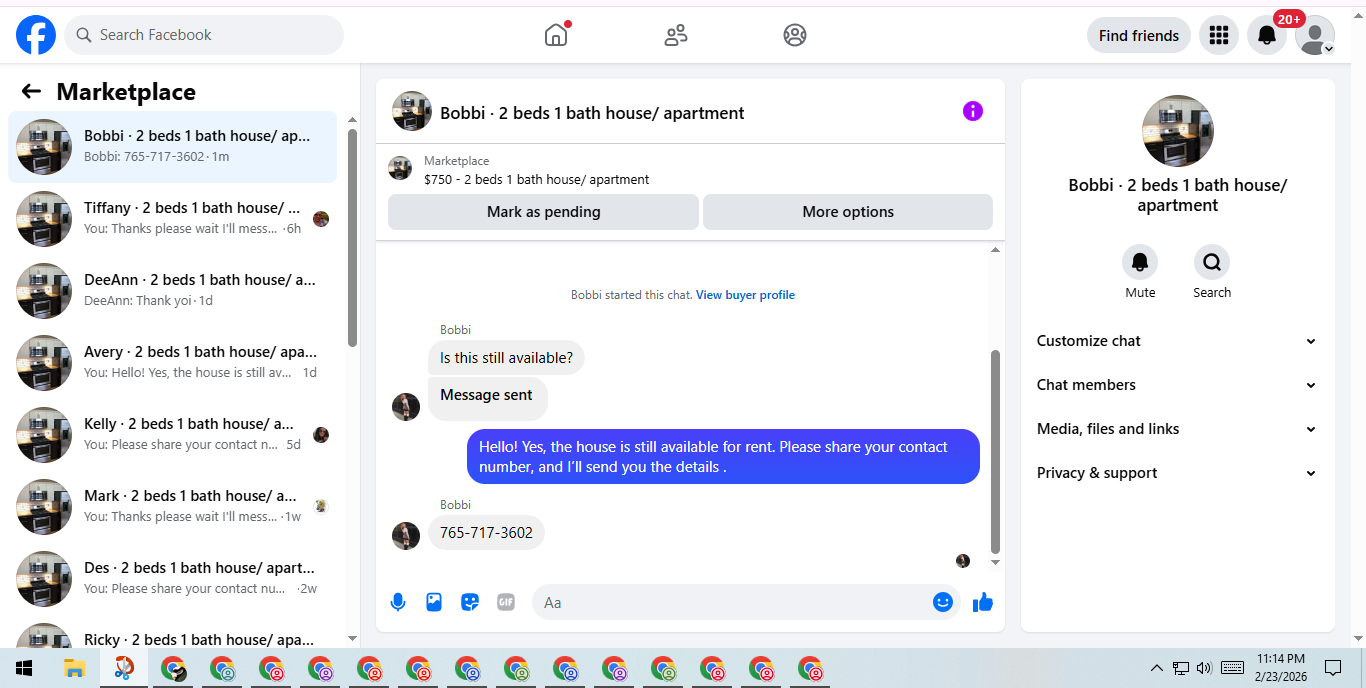Expand Privacy & support section
Screen dimensions: 1366x688
click(1177, 473)
